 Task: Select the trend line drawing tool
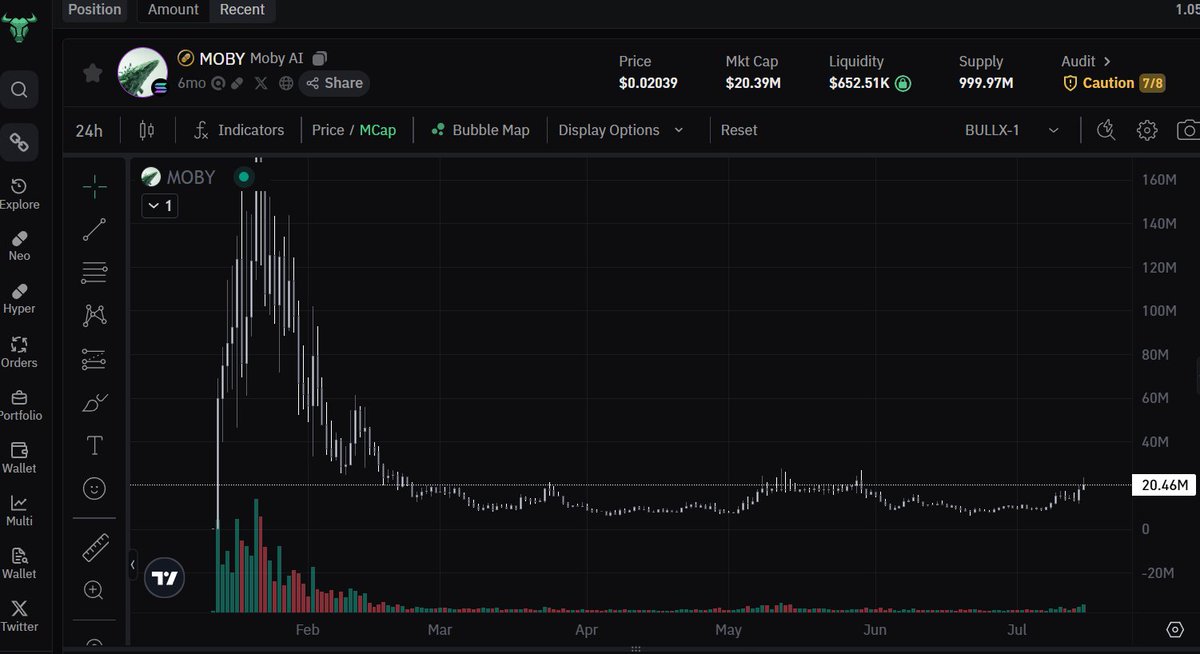pyautogui.click(x=95, y=230)
